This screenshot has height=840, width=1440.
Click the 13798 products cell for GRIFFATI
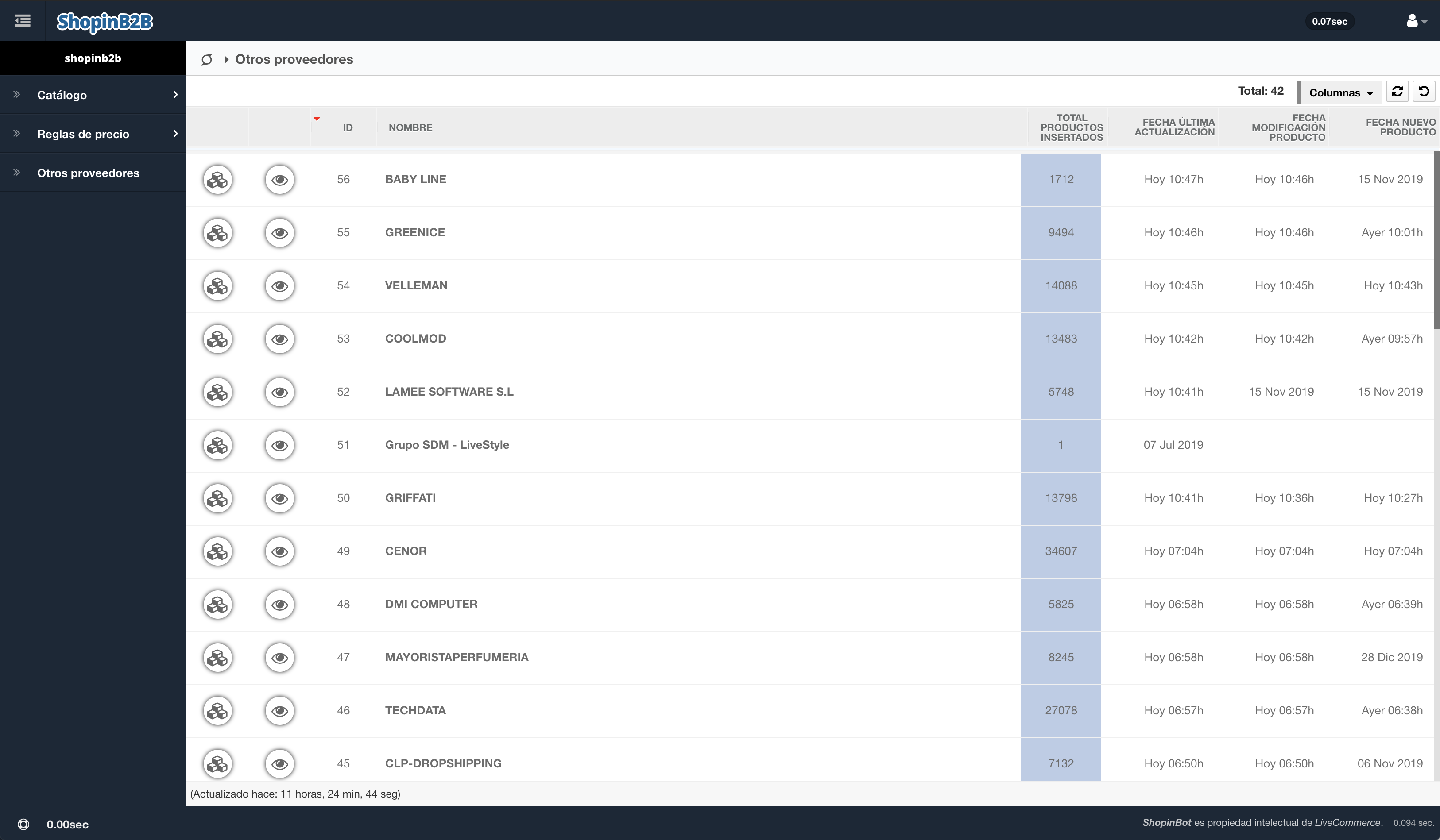pyautogui.click(x=1061, y=498)
